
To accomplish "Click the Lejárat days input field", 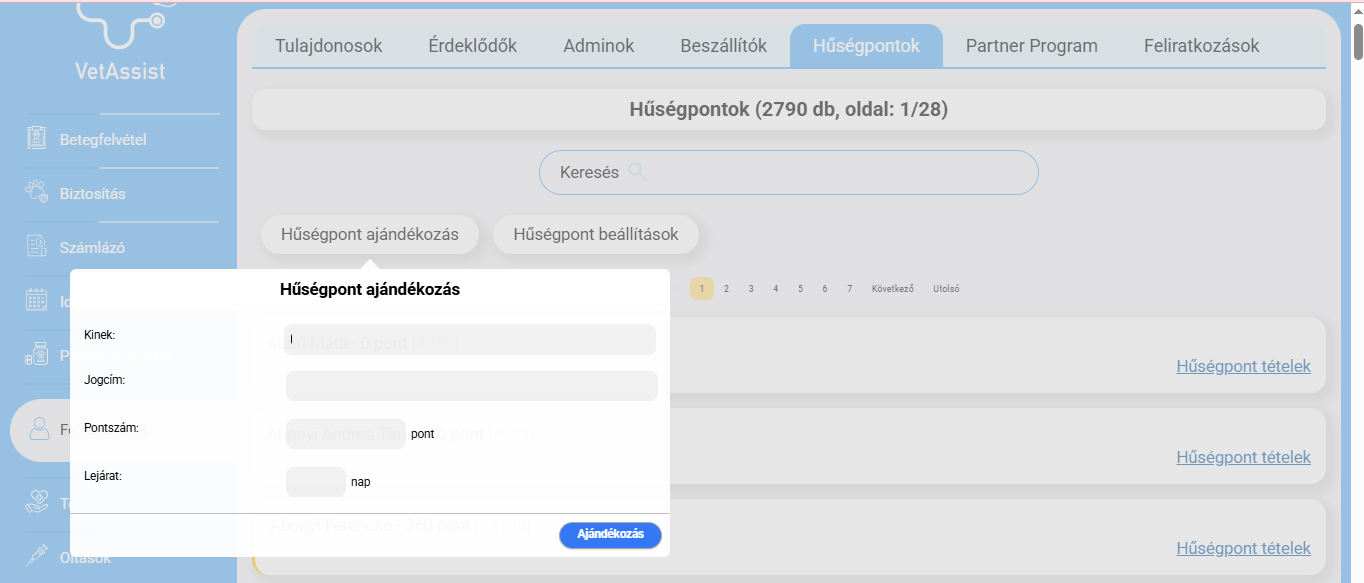I will coord(316,482).
